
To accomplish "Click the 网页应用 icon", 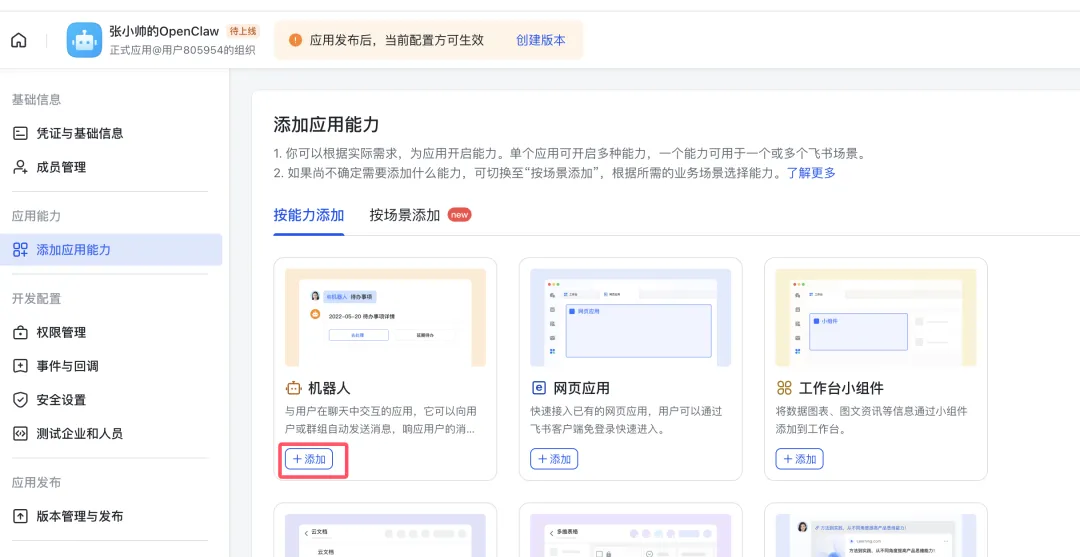I will coord(539,388).
